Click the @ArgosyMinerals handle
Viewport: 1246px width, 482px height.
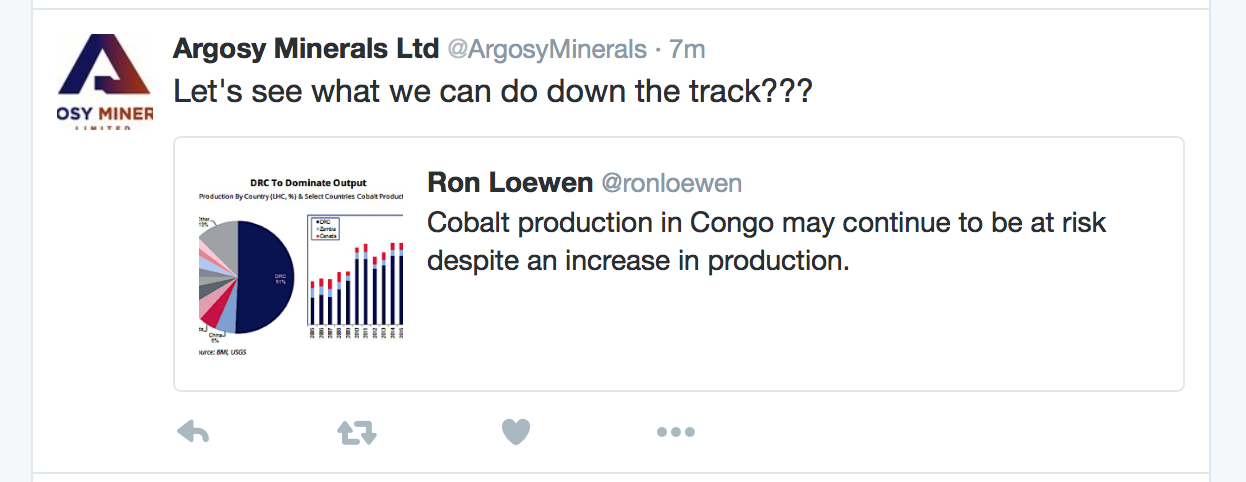(547, 48)
